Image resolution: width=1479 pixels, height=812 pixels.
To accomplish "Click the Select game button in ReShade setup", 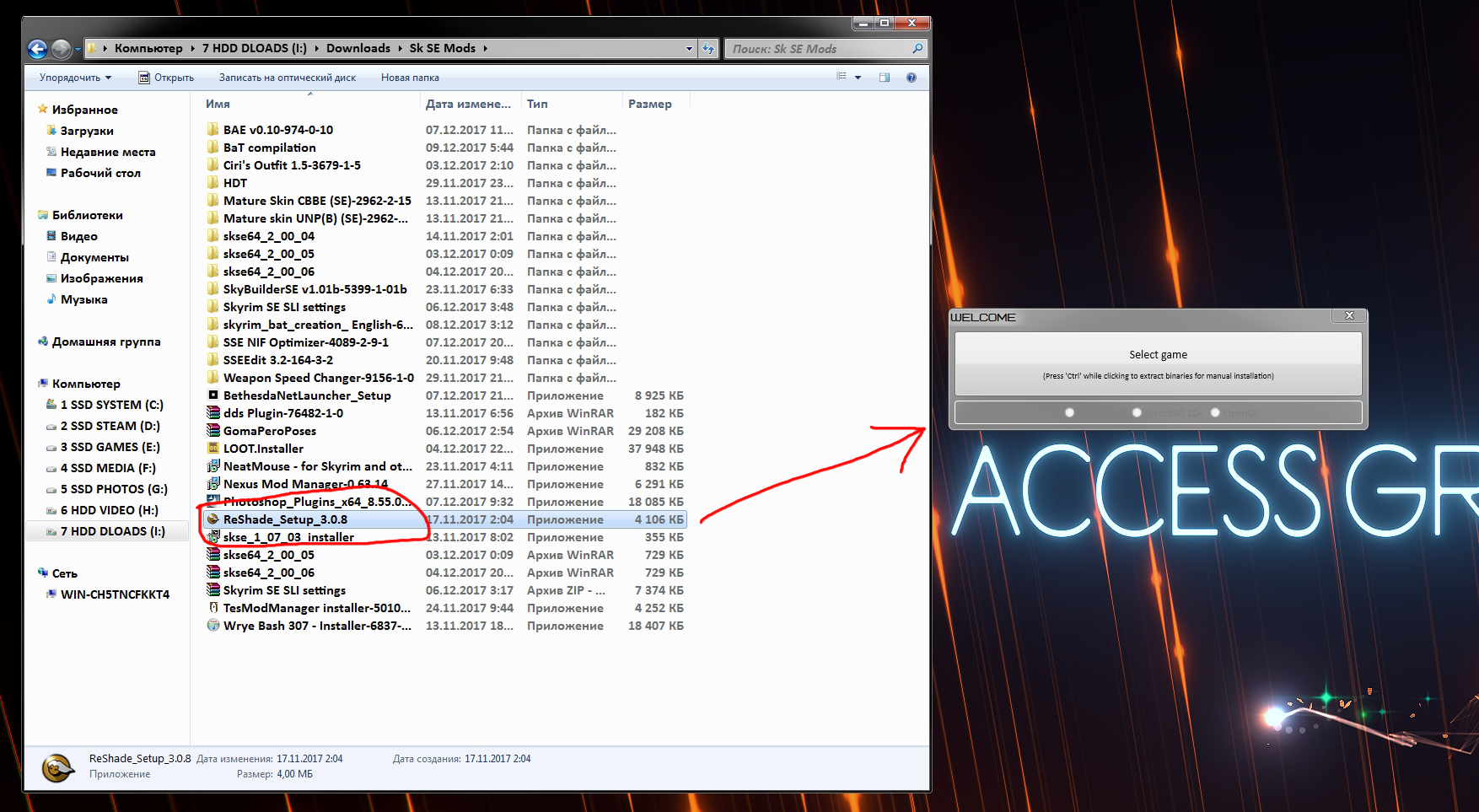I will [x=1158, y=363].
